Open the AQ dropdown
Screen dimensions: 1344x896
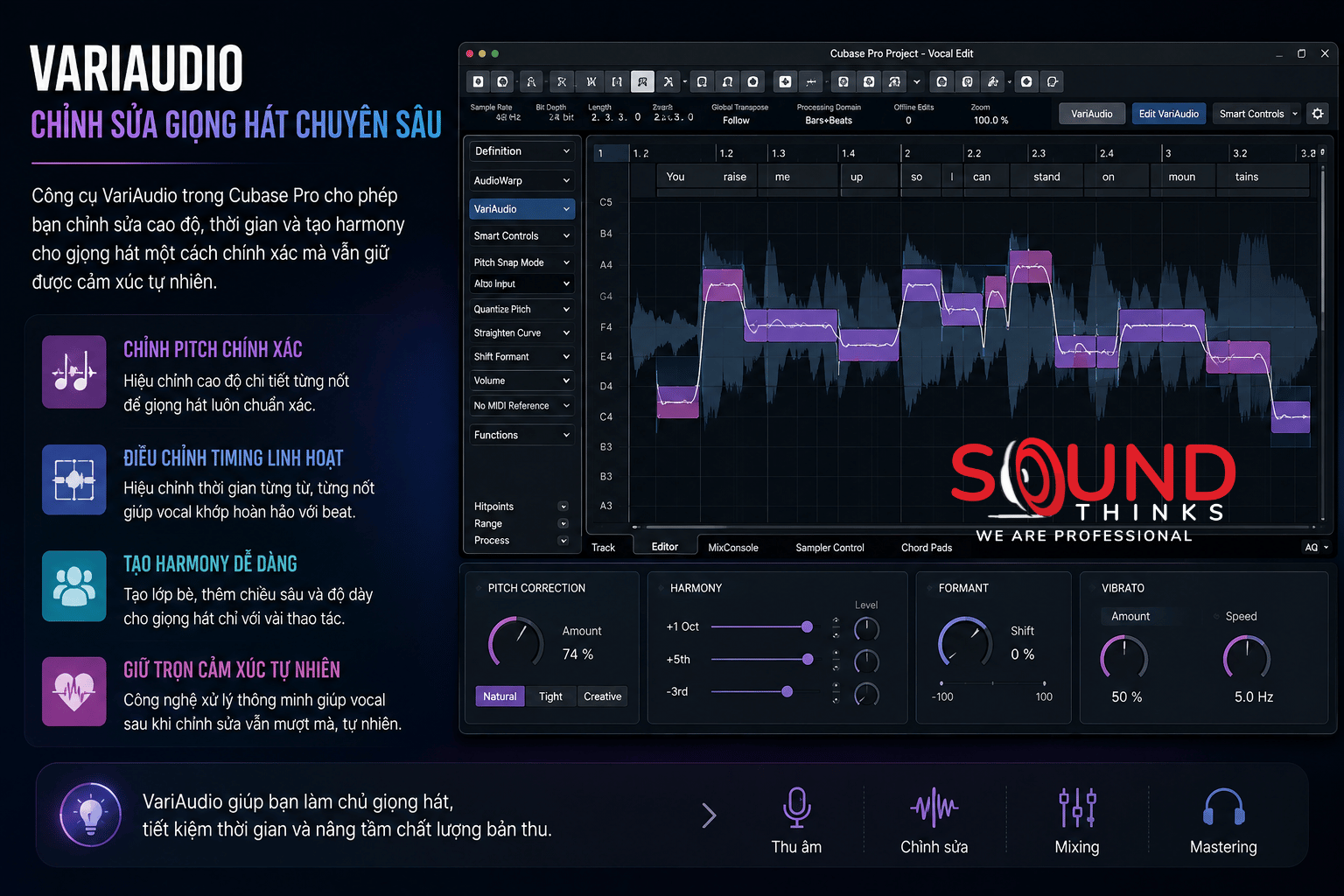pos(1316,548)
